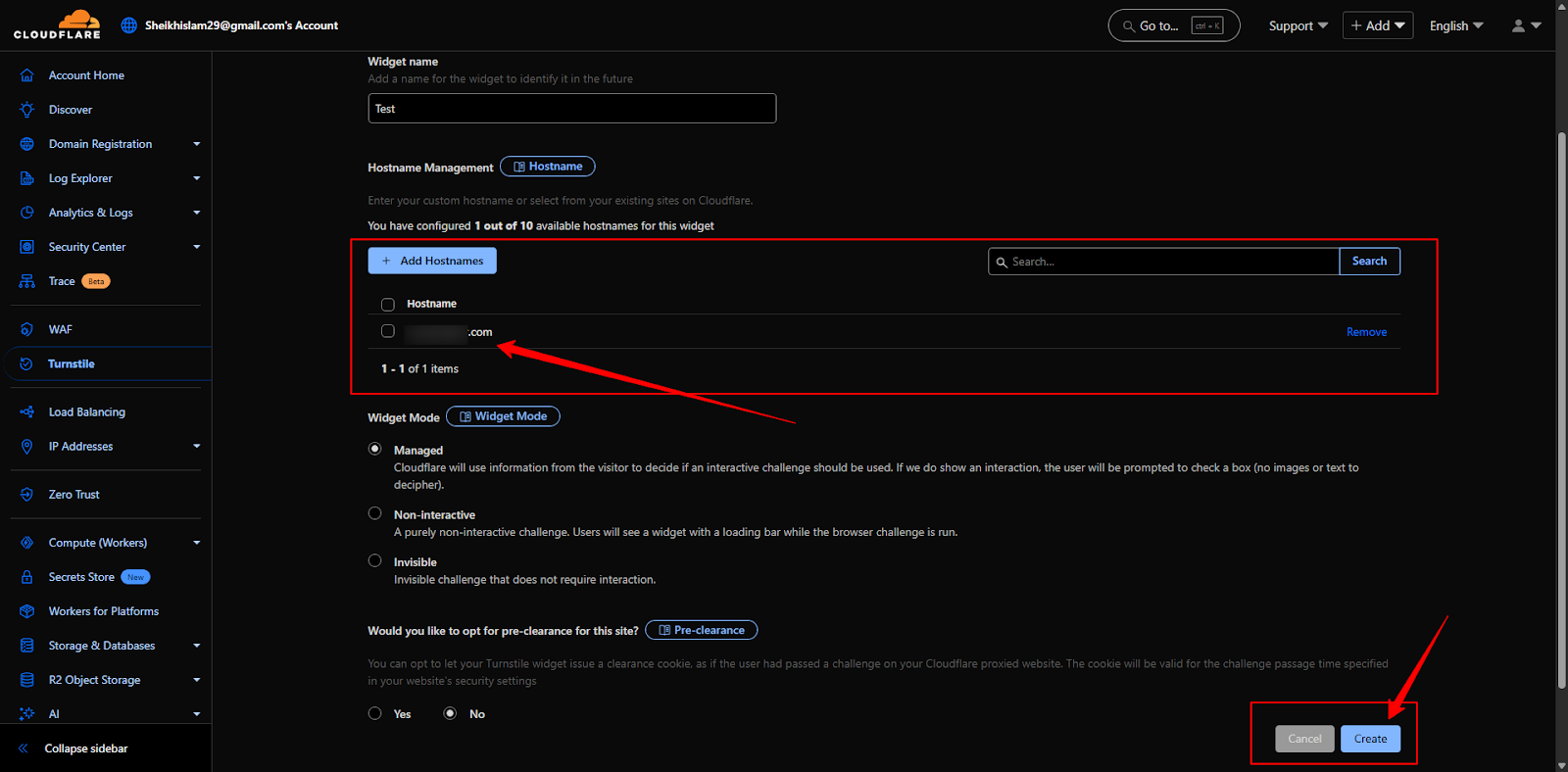Click the Search button for hostnames

tap(1369, 262)
